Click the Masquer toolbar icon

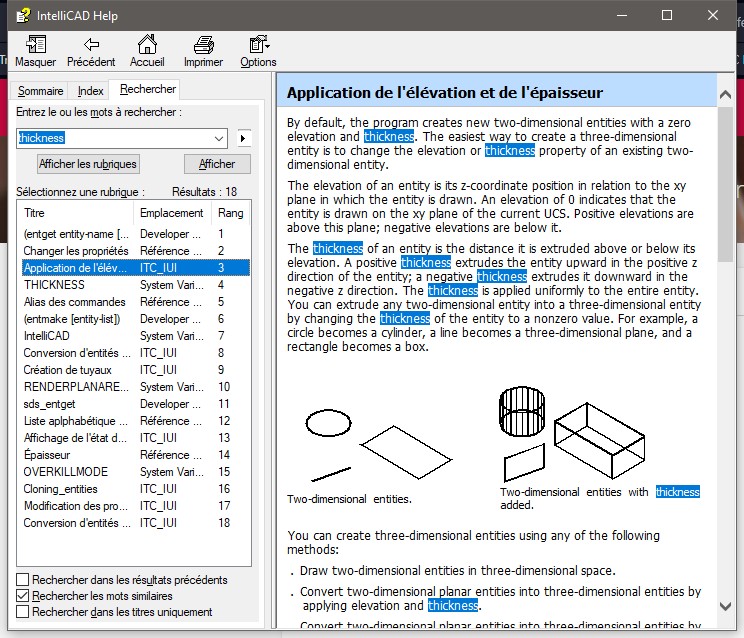(36, 51)
